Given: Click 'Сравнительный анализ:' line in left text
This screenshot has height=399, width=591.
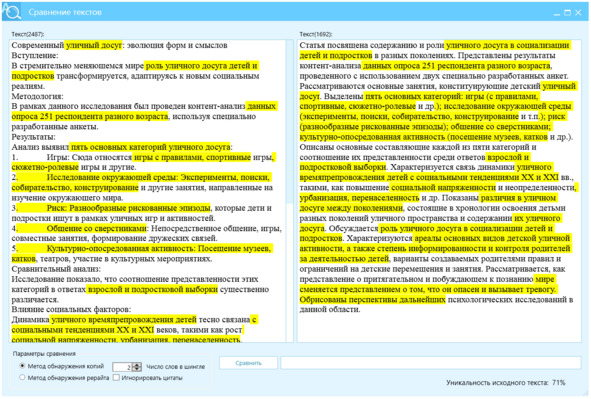Looking at the screenshot, I should tap(56, 269).
